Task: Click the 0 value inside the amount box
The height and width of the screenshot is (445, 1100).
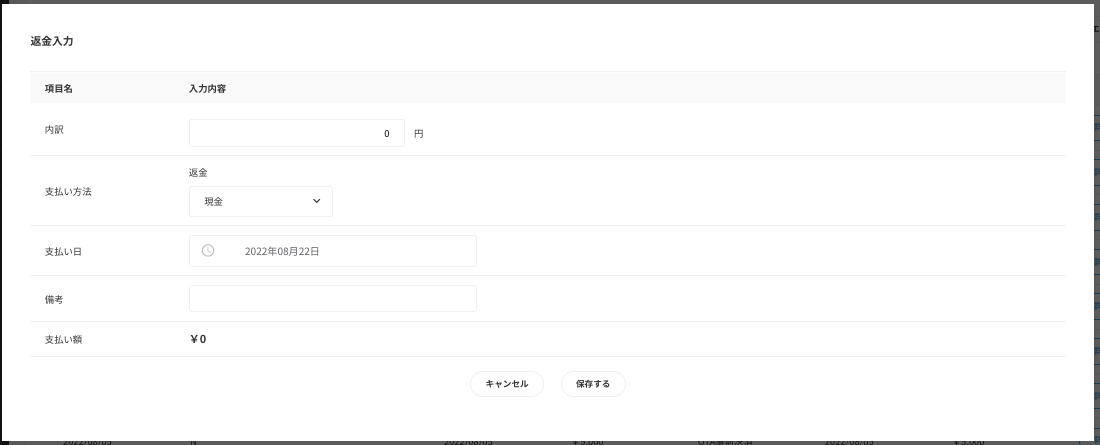Action: click(387, 134)
